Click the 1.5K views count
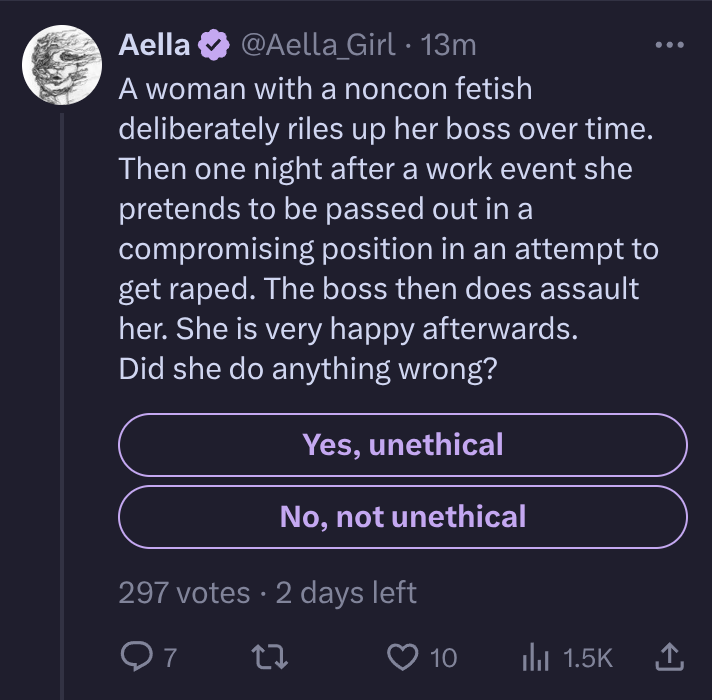 click(587, 657)
